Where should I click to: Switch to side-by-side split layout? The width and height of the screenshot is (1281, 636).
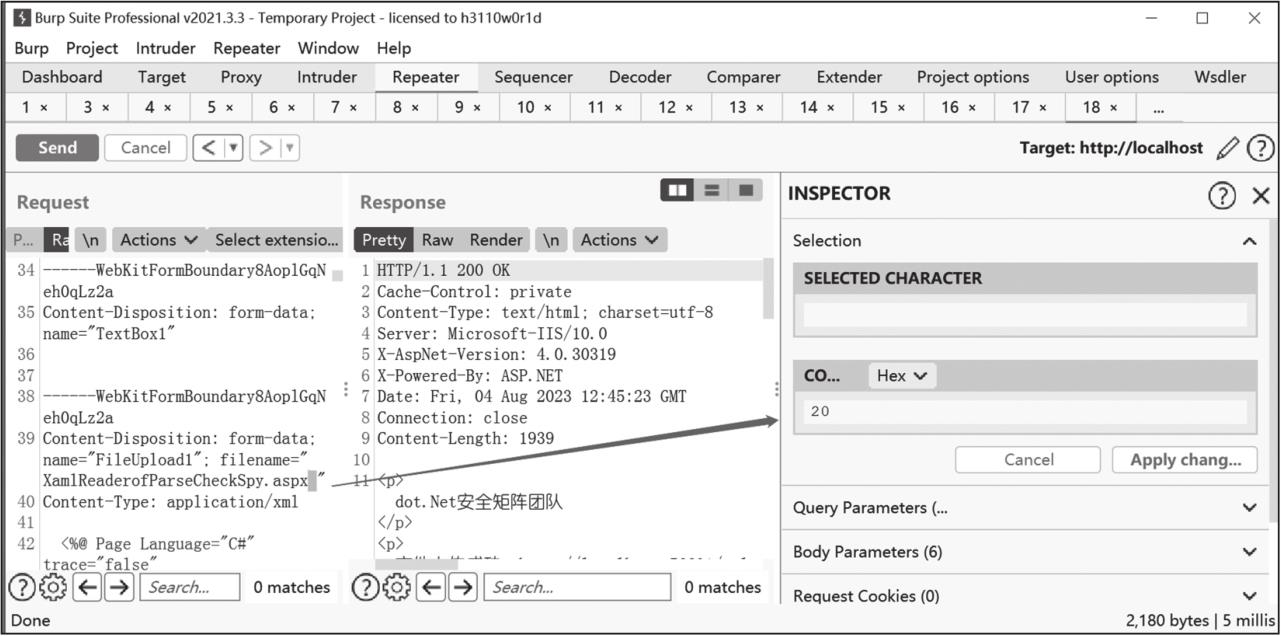[677, 190]
